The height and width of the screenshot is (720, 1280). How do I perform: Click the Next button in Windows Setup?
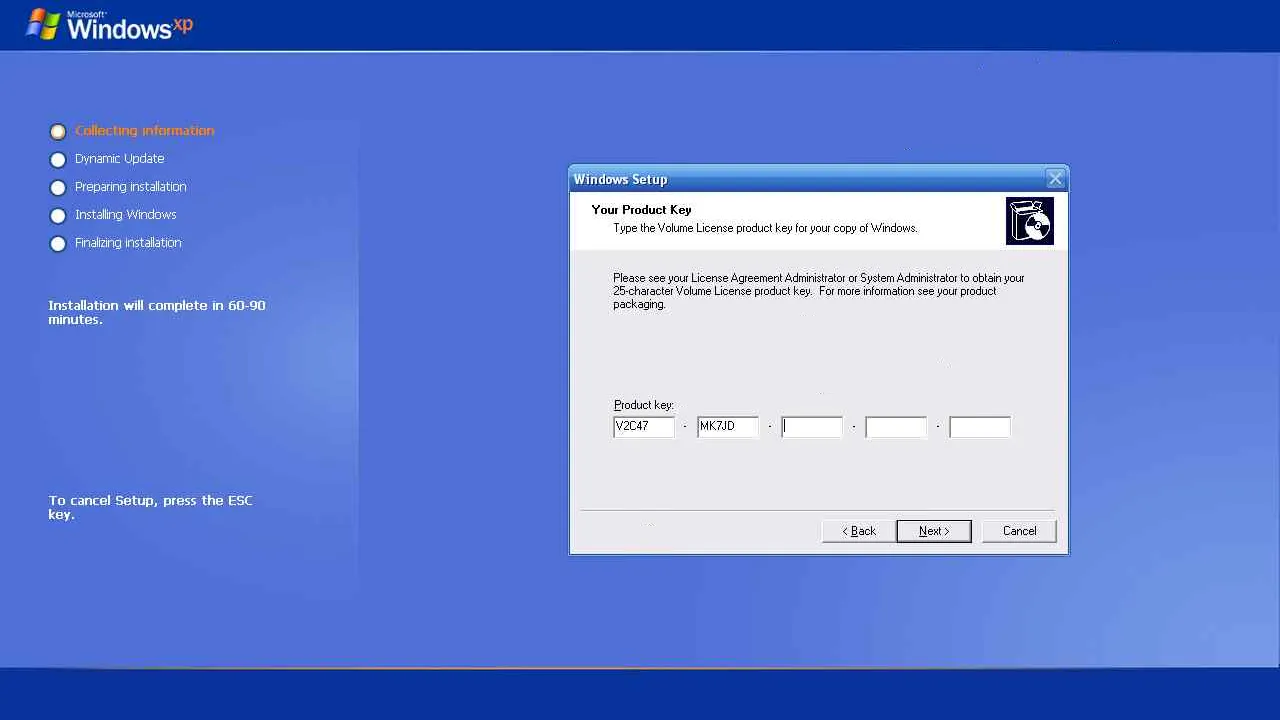click(x=933, y=531)
